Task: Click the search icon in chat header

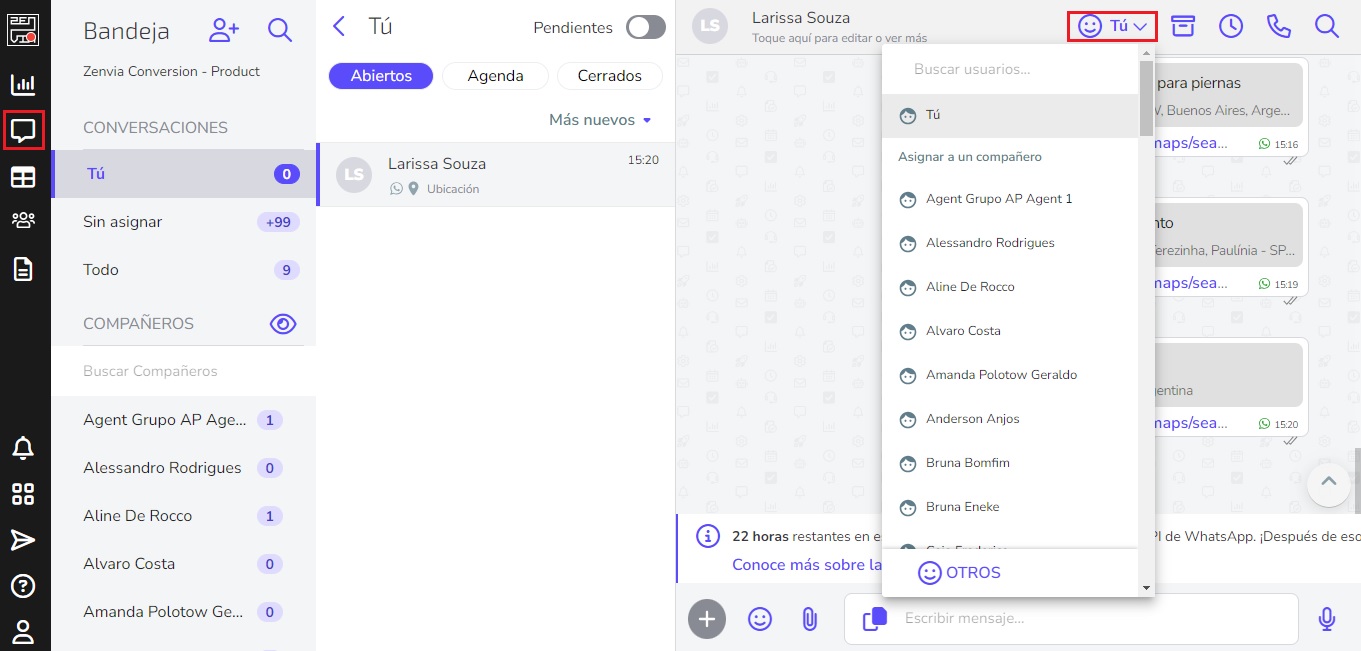Action: tap(1327, 26)
